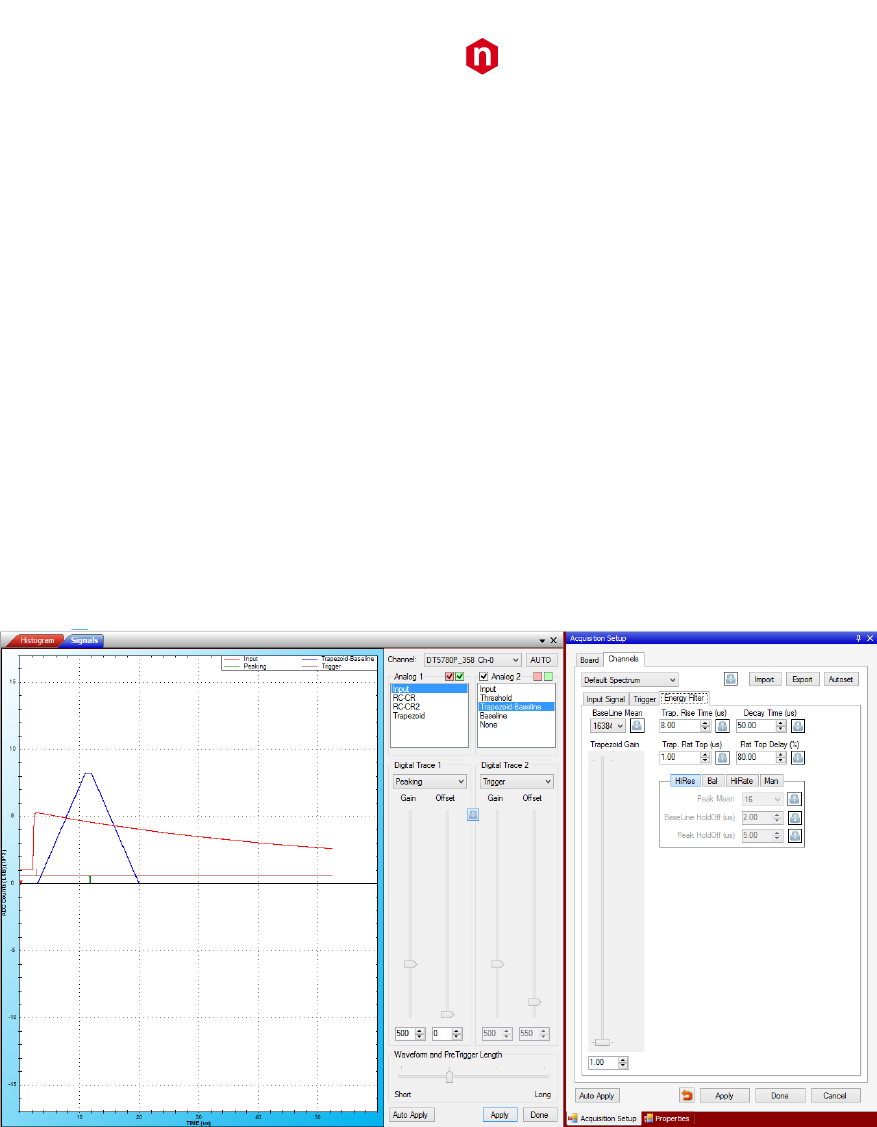Click the lock icon for Trap. Rise Time
The width and height of the screenshot is (877, 1127).
[x=722, y=726]
